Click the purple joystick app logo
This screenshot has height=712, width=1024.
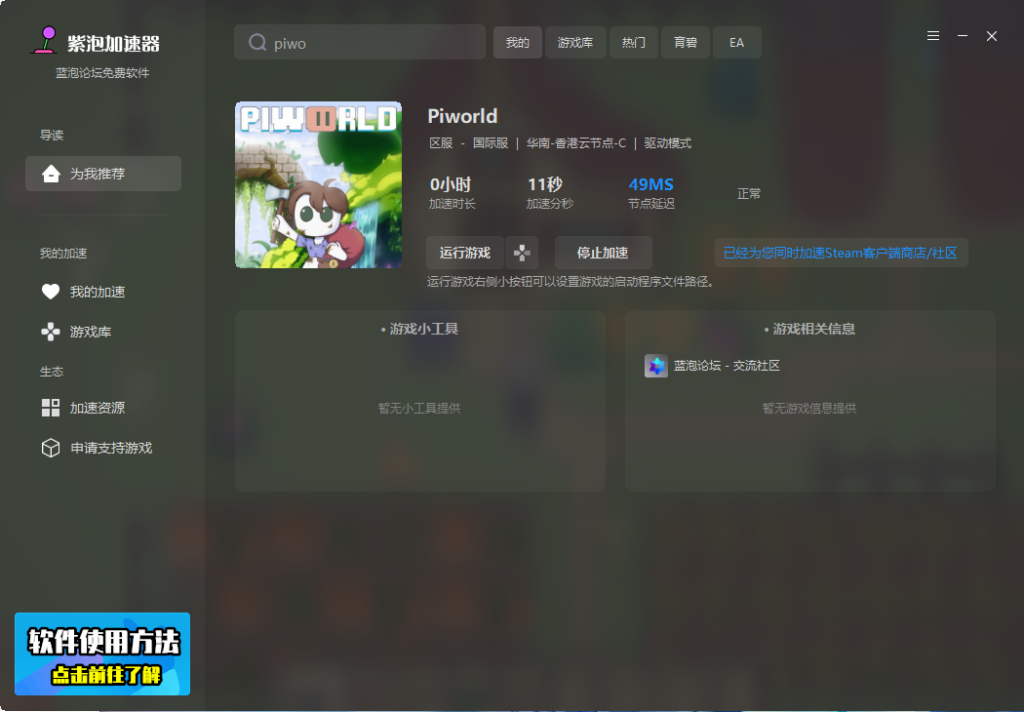click(x=46, y=40)
